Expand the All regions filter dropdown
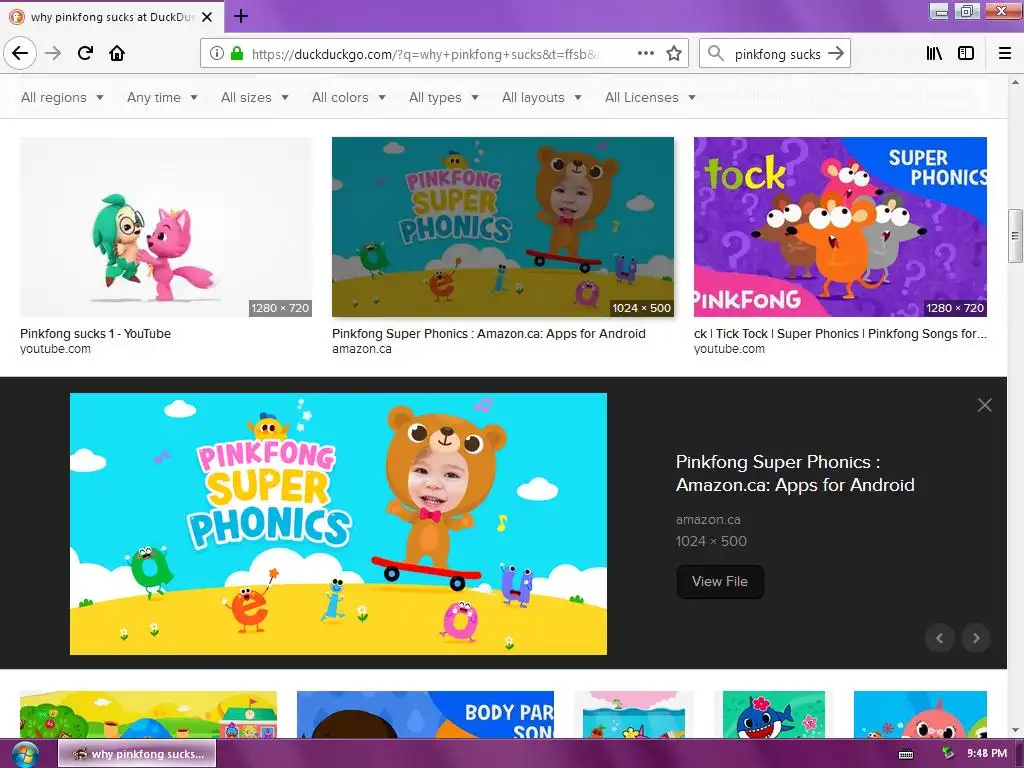The height and width of the screenshot is (768, 1024). coord(62,97)
